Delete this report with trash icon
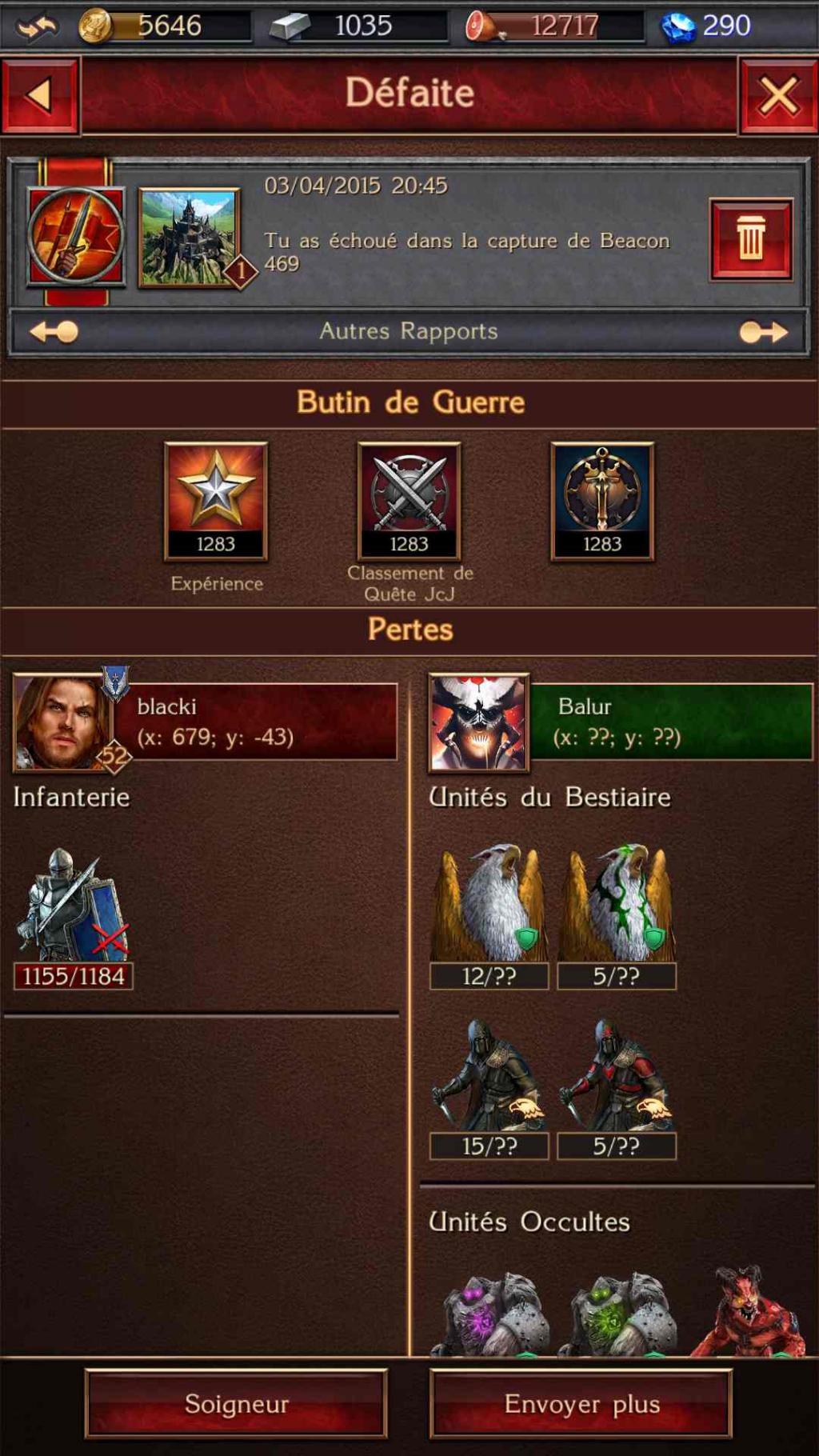The image size is (819, 1456). [750, 238]
